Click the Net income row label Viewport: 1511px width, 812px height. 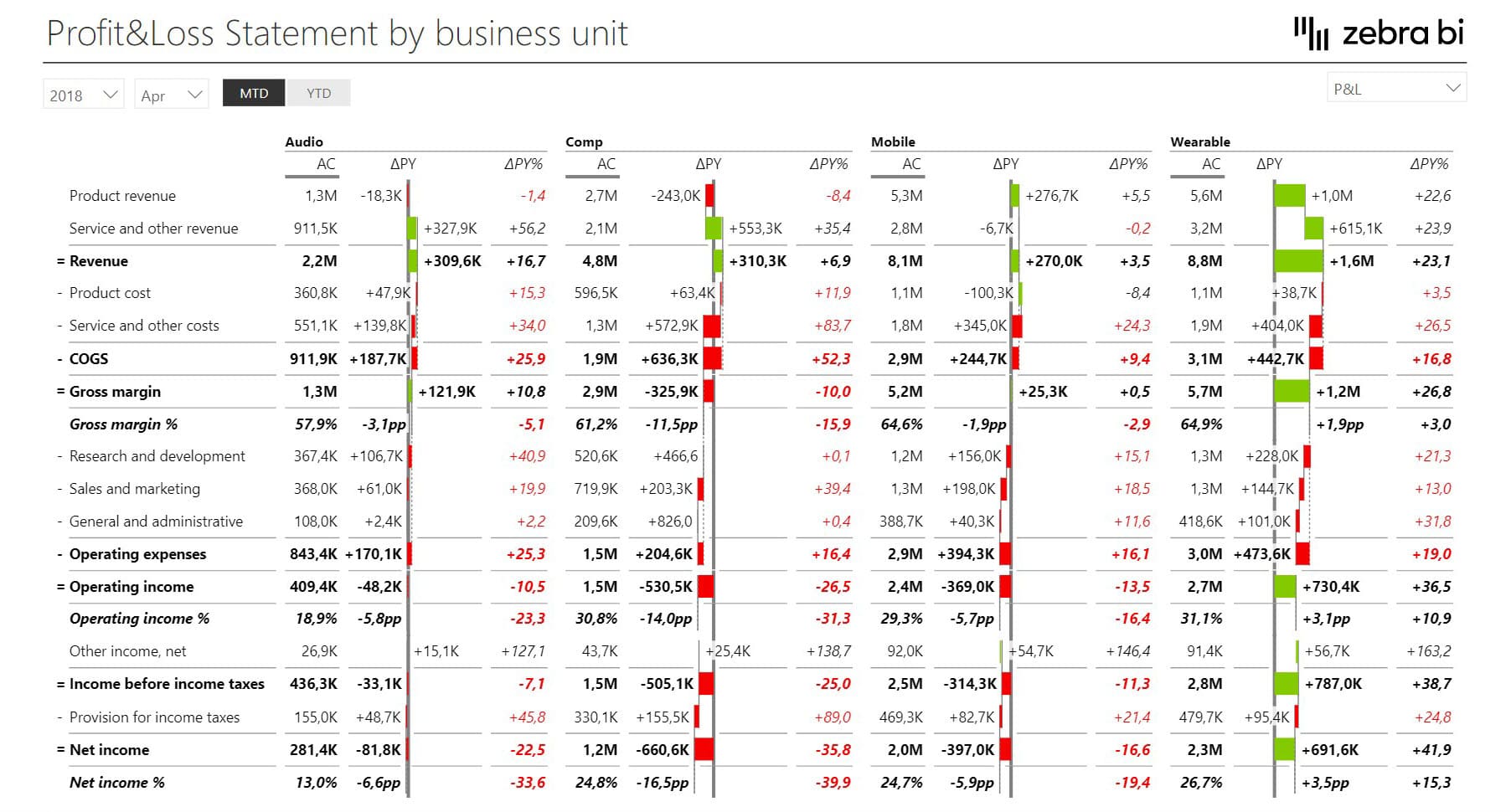109,749
